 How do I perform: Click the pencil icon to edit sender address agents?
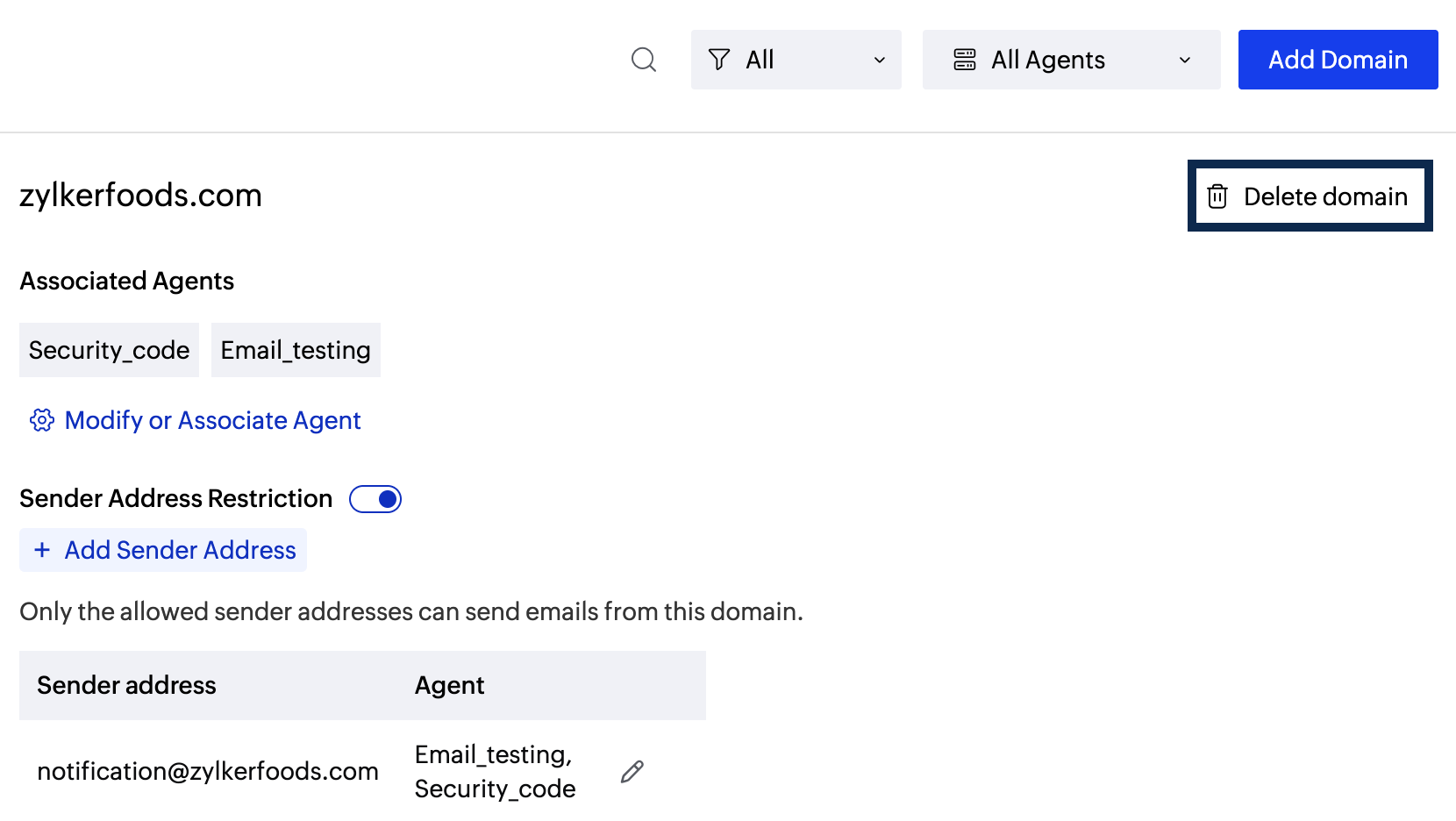[x=632, y=771]
